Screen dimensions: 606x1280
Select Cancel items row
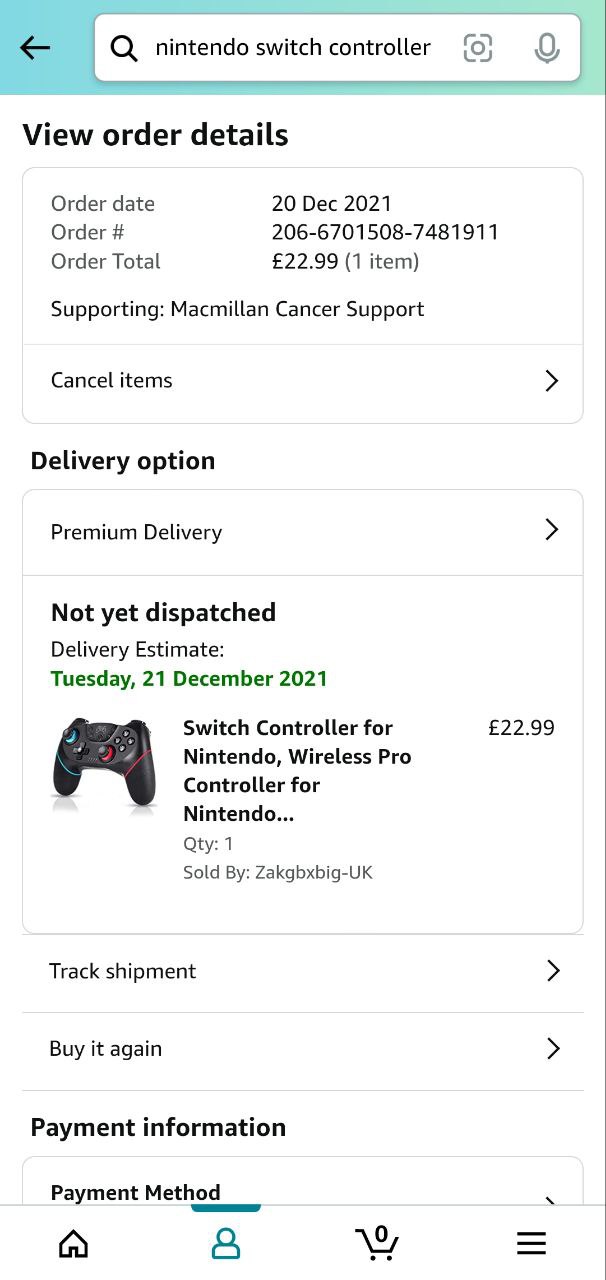[x=112, y=380]
